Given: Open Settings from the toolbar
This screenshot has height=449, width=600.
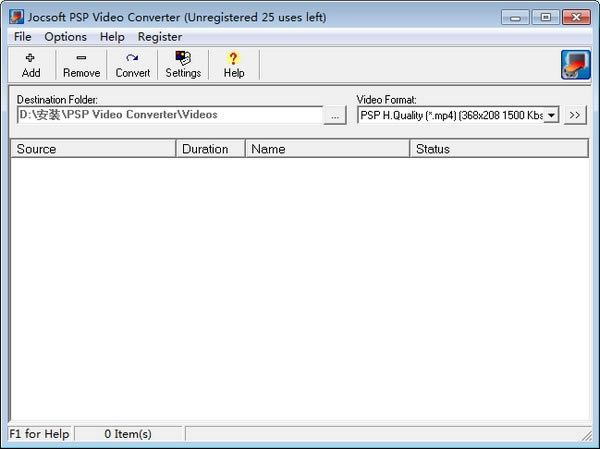Looking at the screenshot, I should pyautogui.click(x=183, y=65).
